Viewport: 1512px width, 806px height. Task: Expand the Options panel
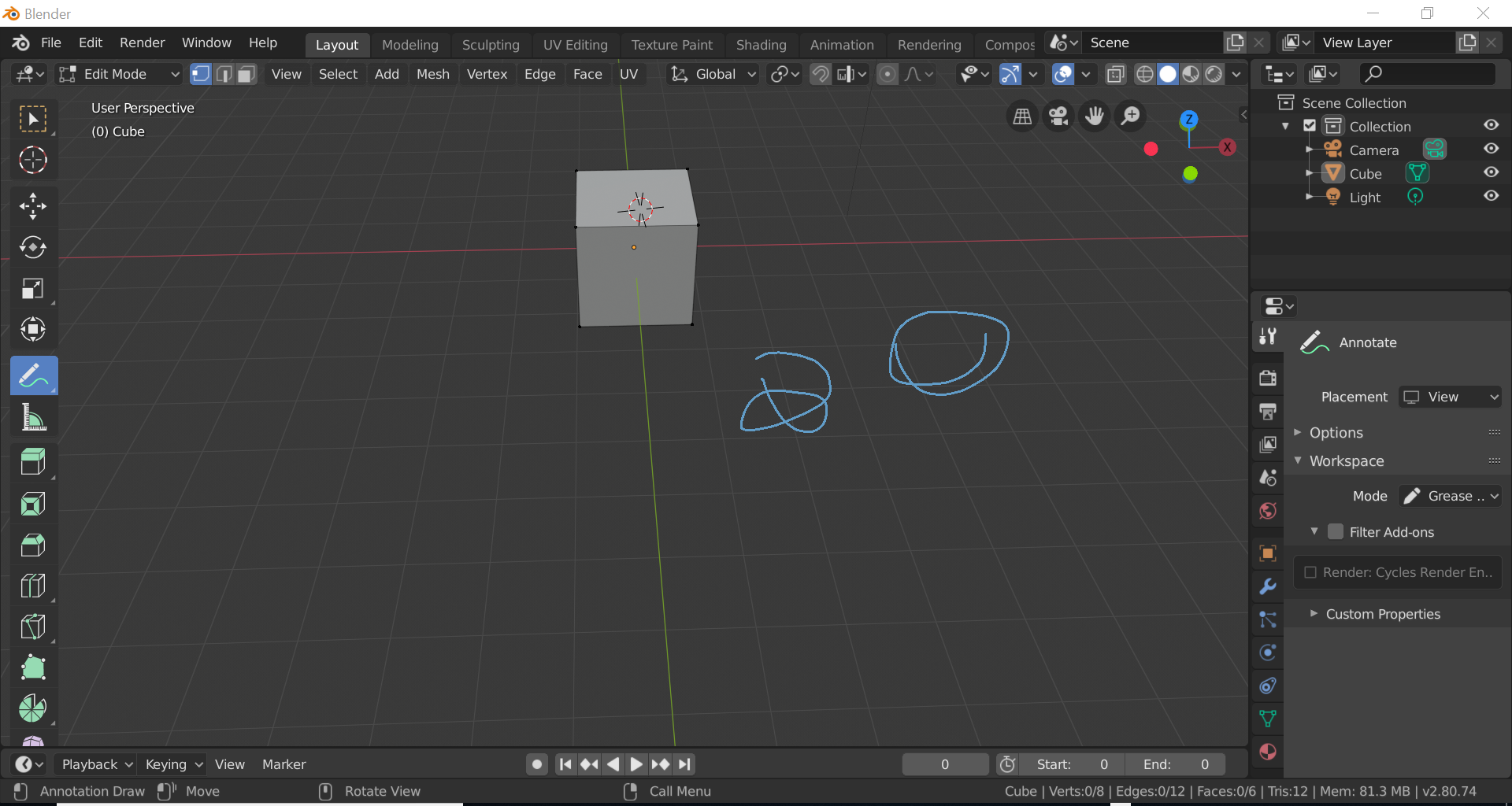point(1336,433)
